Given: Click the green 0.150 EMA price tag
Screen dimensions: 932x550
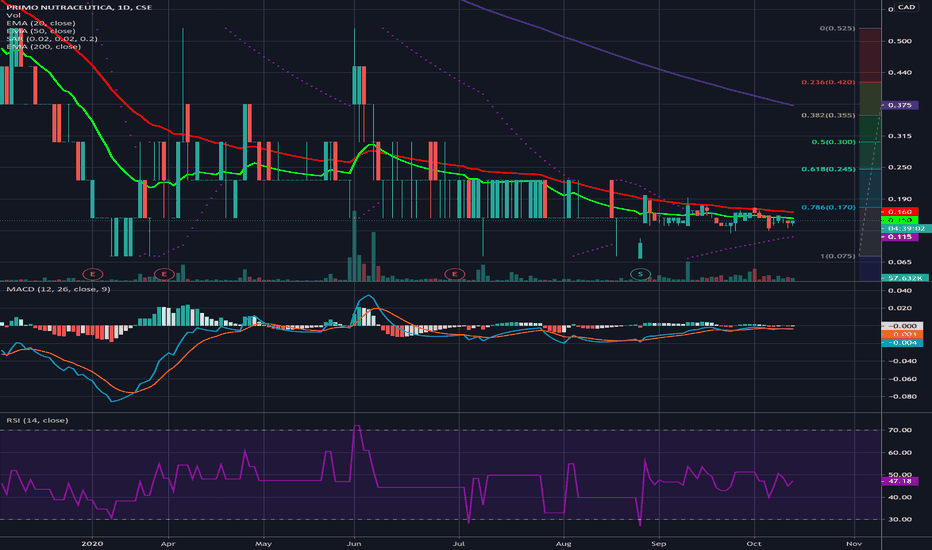Looking at the screenshot, I should pos(900,220).
